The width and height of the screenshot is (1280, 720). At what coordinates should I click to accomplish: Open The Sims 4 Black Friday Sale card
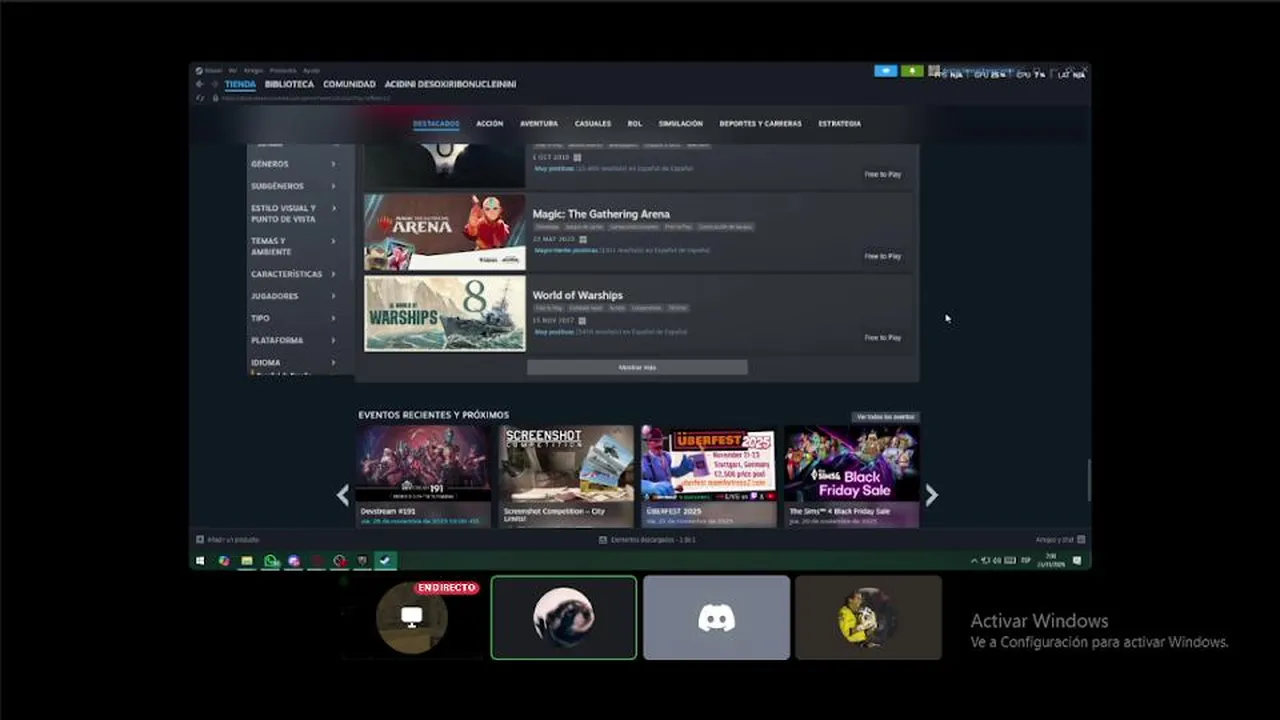[x=852, y=476]
